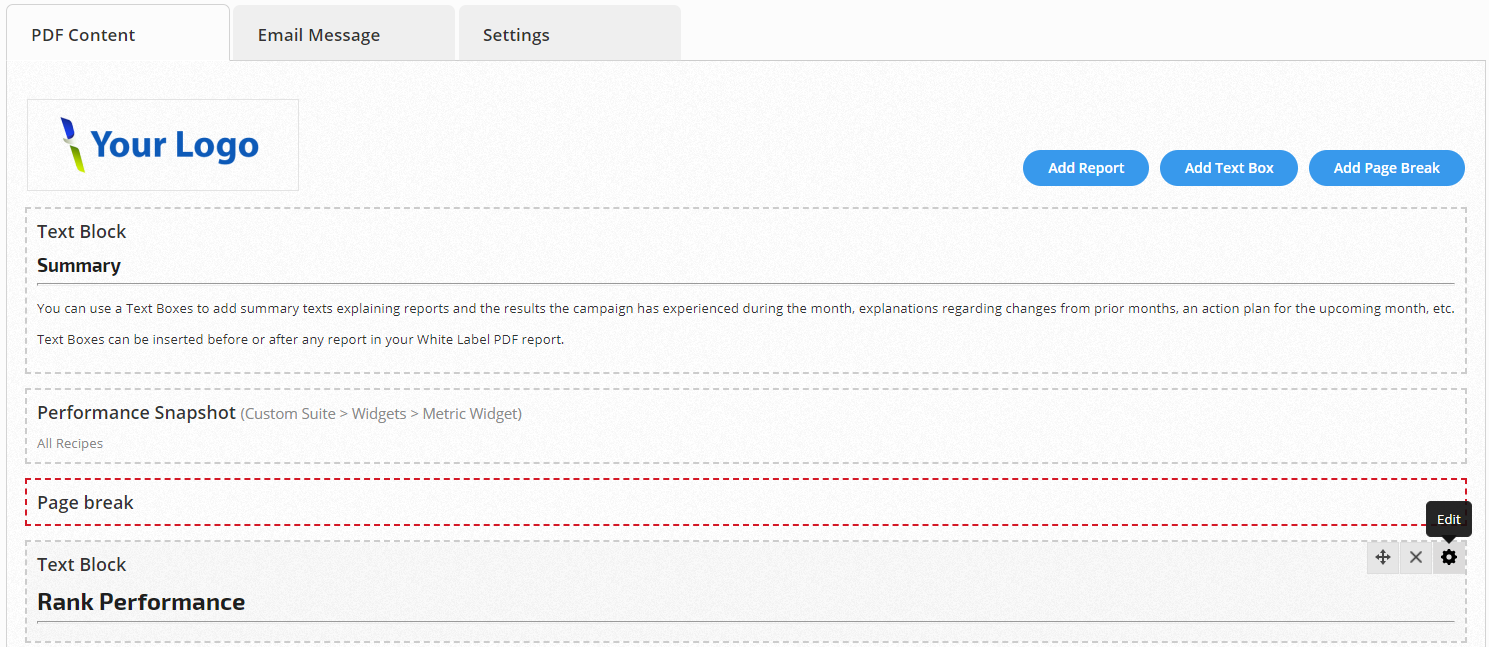Click the Add Text Box button
Image resolution: width=1489 pixels, height=647 pixels.
1229,168
